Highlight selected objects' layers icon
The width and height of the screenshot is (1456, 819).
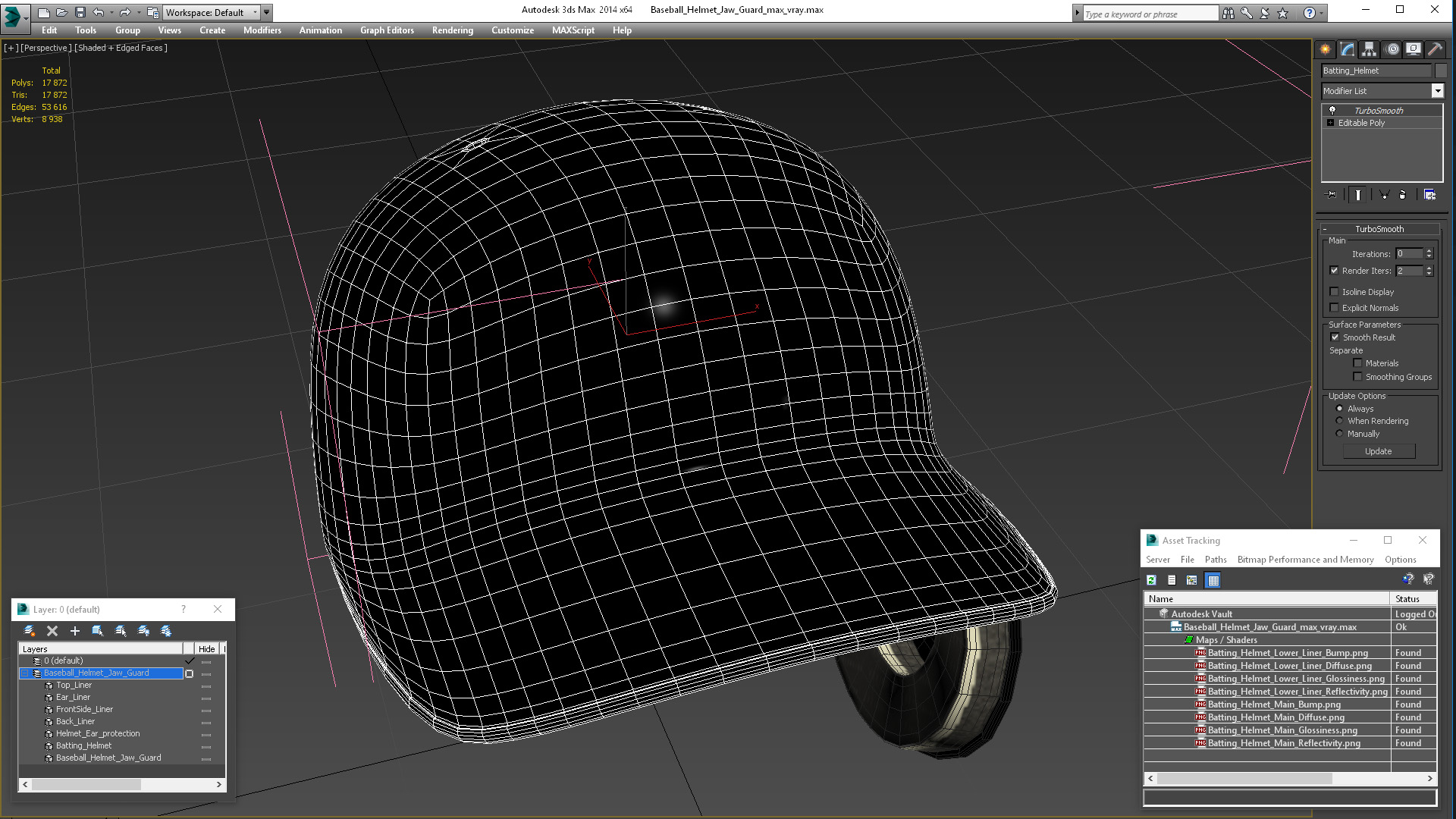click(x=120, y=631)
